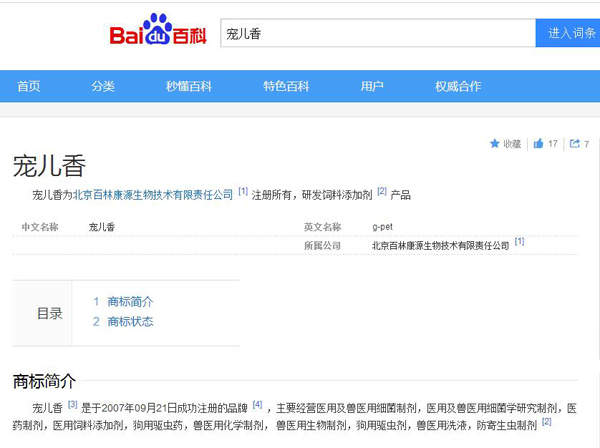Select 用户 in the navigation bar
The width and height of the screenshot is (600, 448).
(372, 86)
